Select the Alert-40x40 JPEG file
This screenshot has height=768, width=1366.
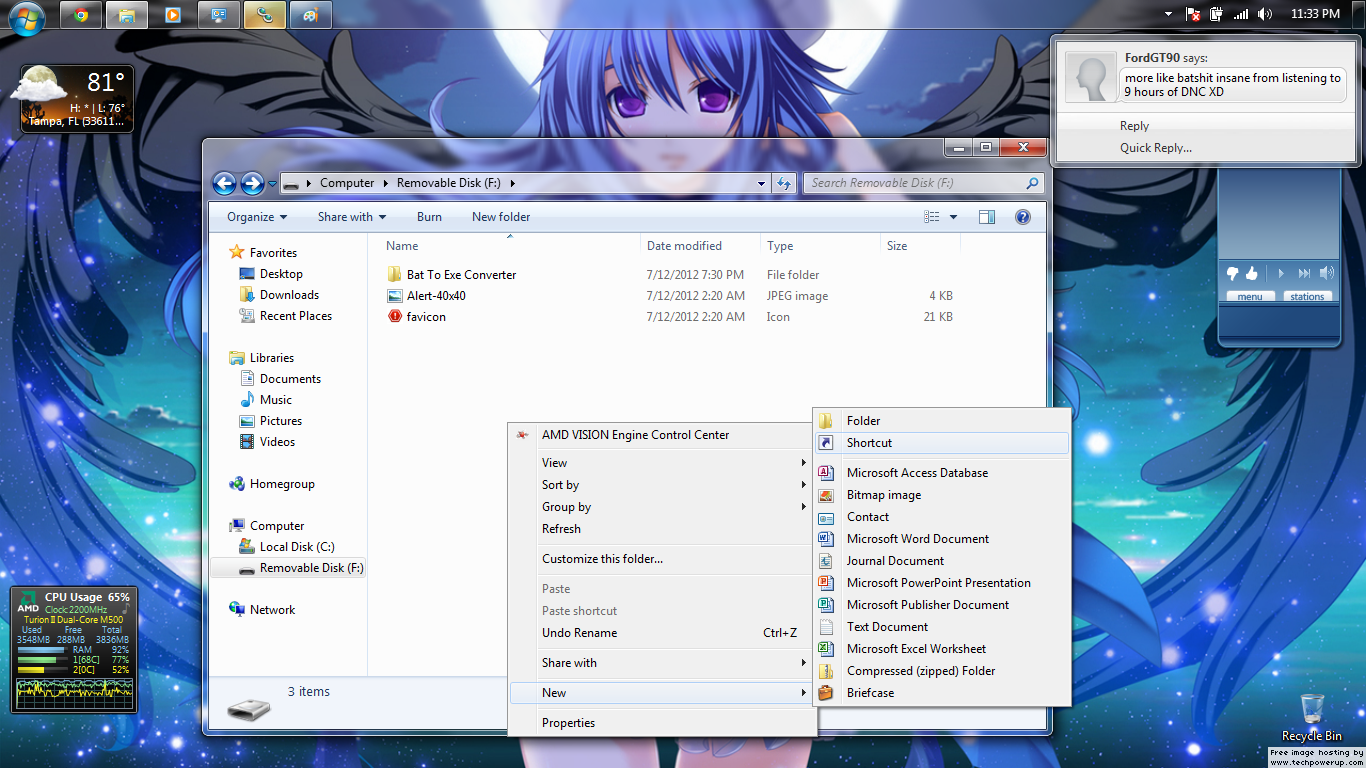coord(436,296)
